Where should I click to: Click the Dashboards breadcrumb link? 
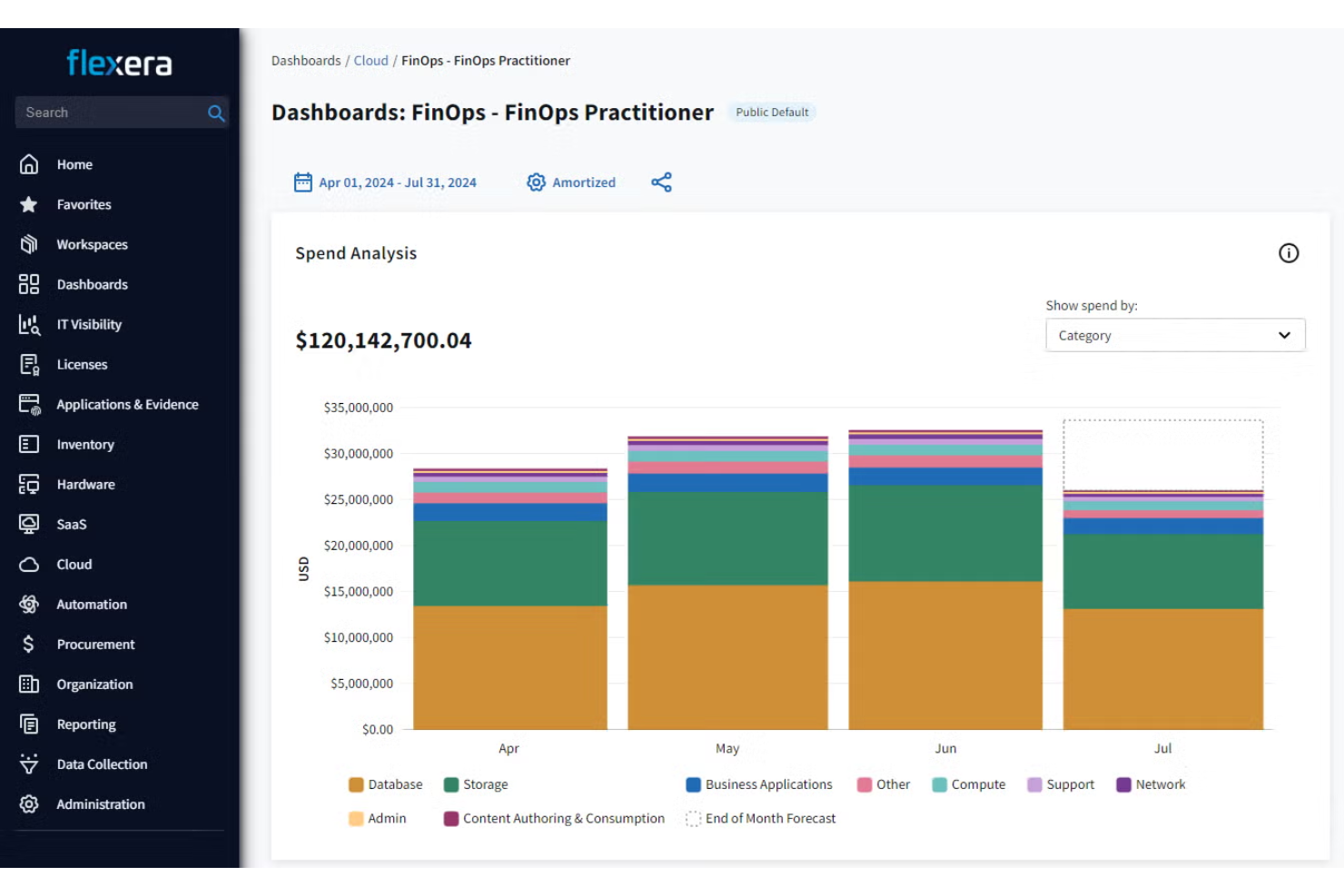pyautogui.click(x=306, y=61)
